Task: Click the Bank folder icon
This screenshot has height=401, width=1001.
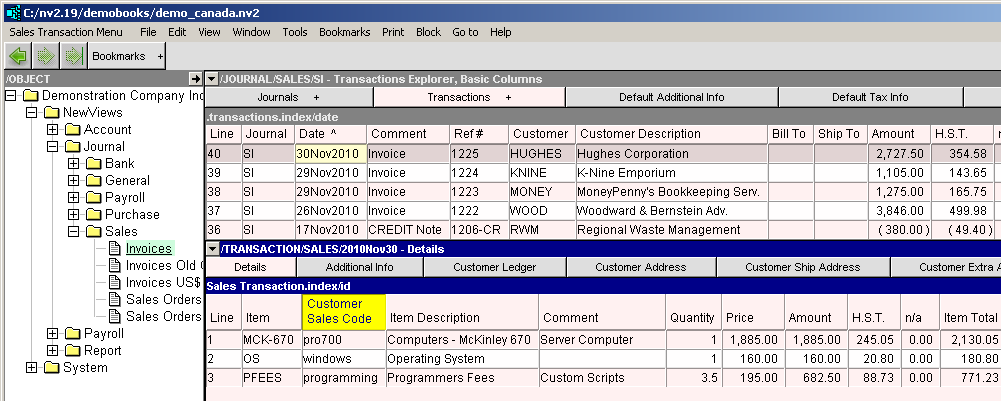Action: tap(94, 164)
